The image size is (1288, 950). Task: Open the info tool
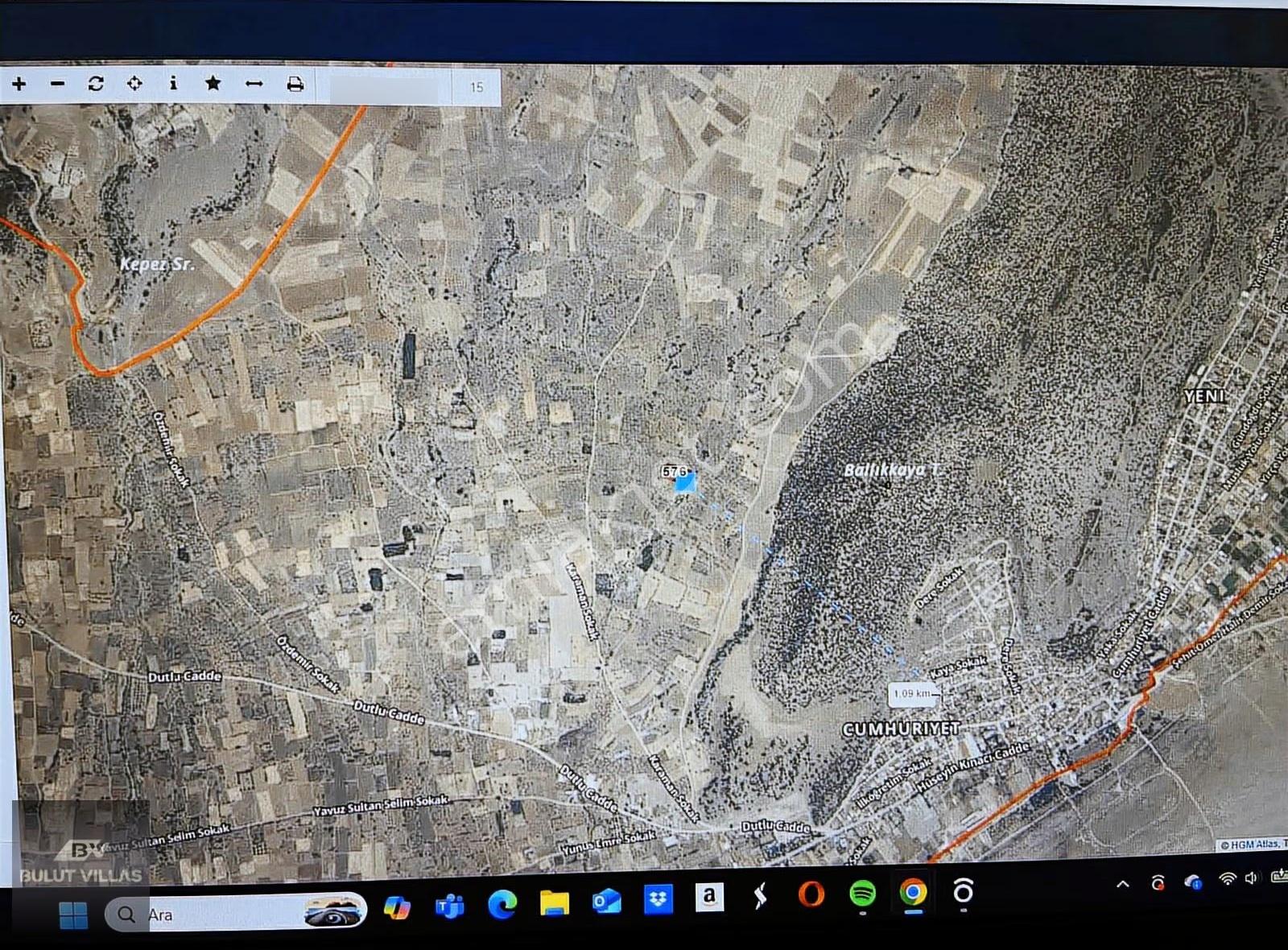(173, 83)
